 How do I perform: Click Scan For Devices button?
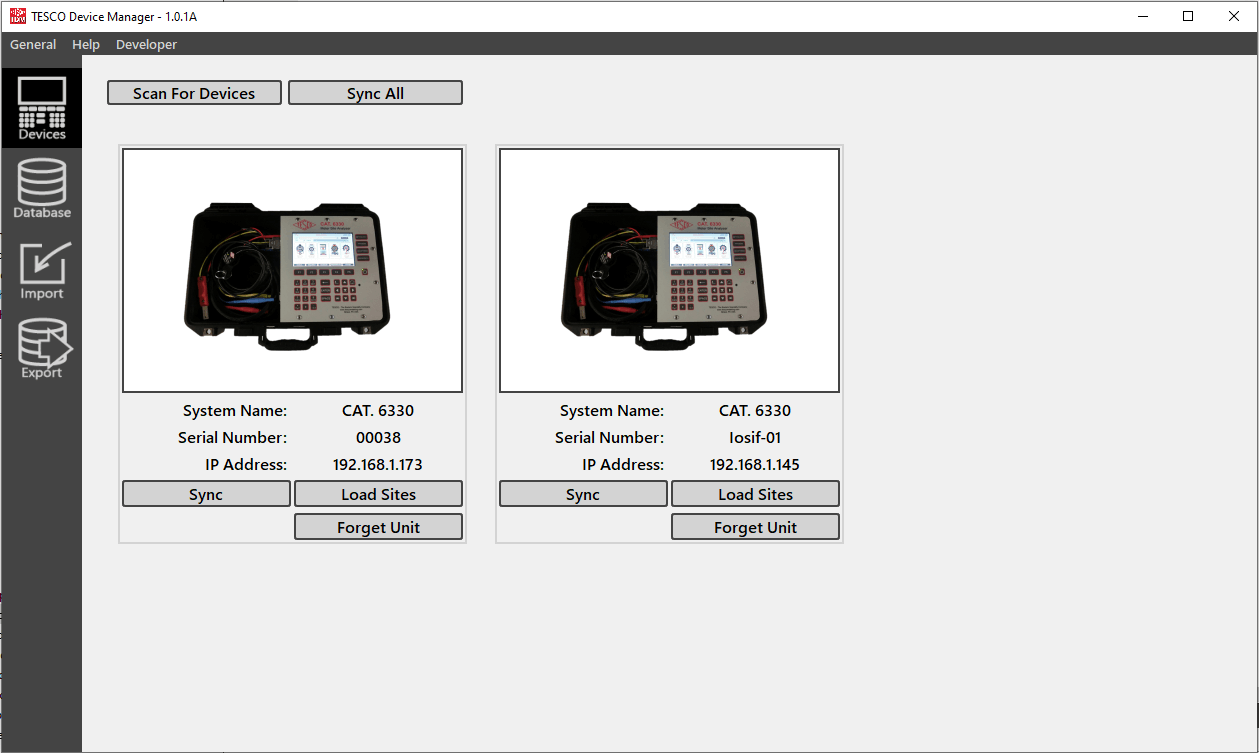pyautogui.click(x=194, y=93)
